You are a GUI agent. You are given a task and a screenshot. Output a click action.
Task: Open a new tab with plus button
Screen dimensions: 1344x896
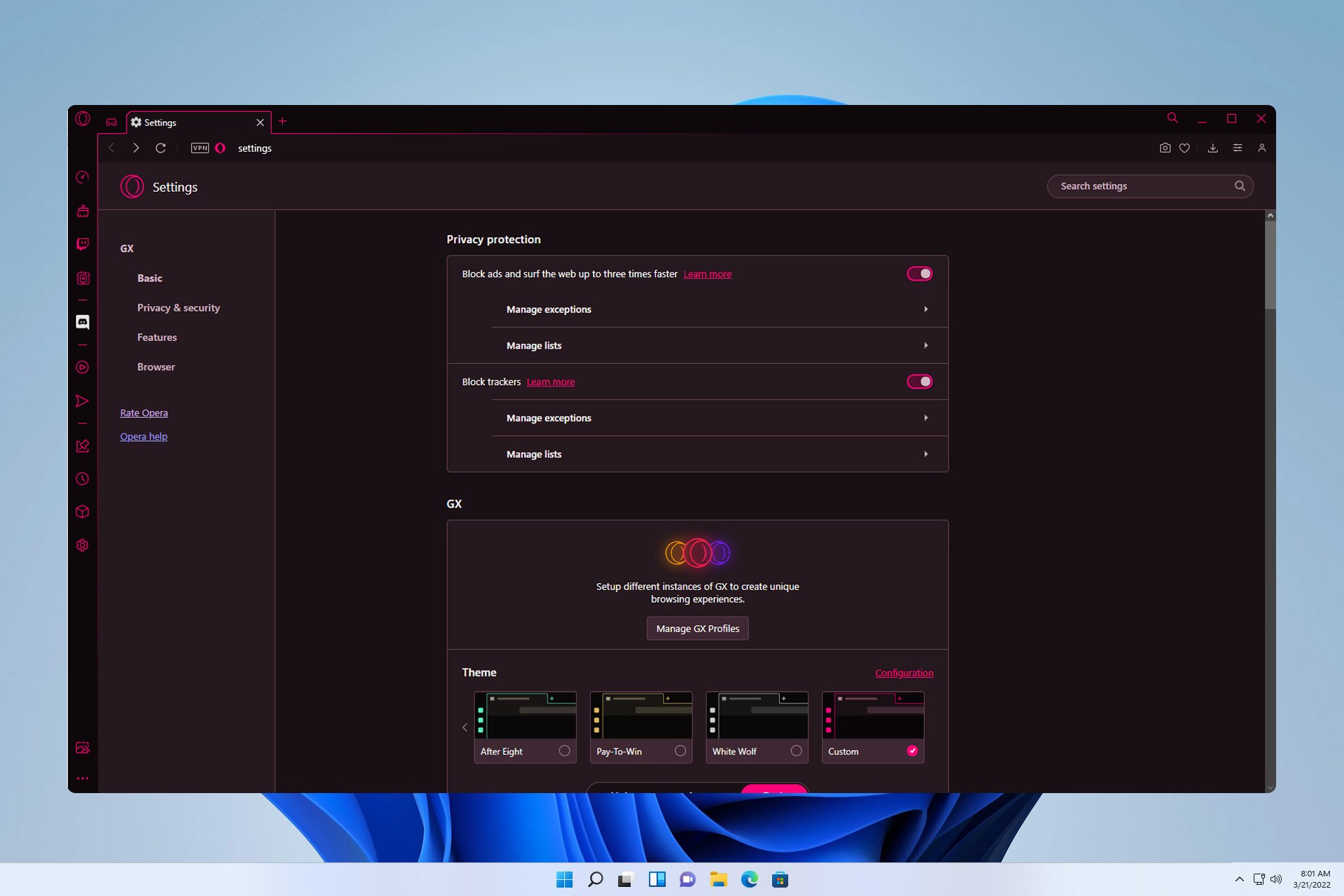(283, 121)
